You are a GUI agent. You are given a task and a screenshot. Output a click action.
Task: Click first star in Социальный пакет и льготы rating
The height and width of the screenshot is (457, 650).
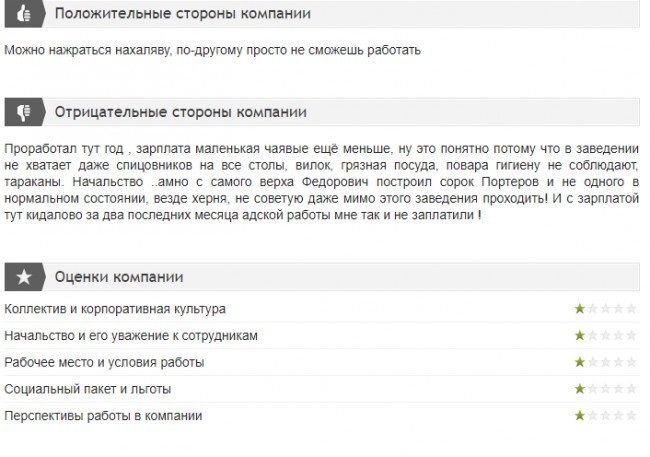[580, 388]
